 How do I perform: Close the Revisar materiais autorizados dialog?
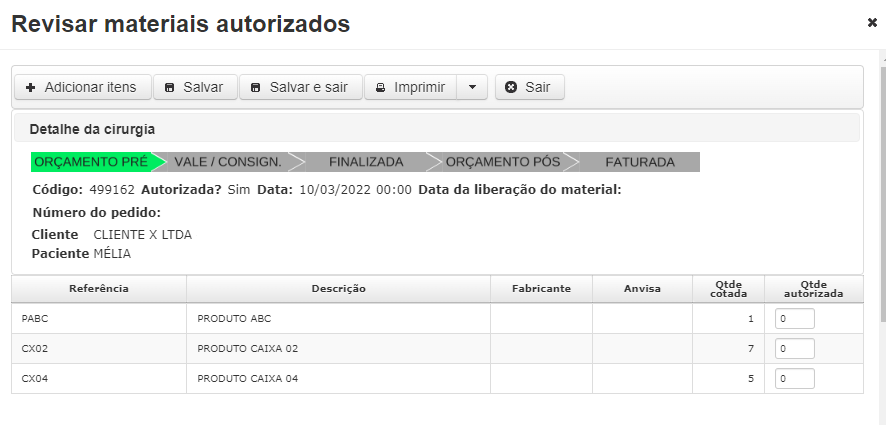872,23
